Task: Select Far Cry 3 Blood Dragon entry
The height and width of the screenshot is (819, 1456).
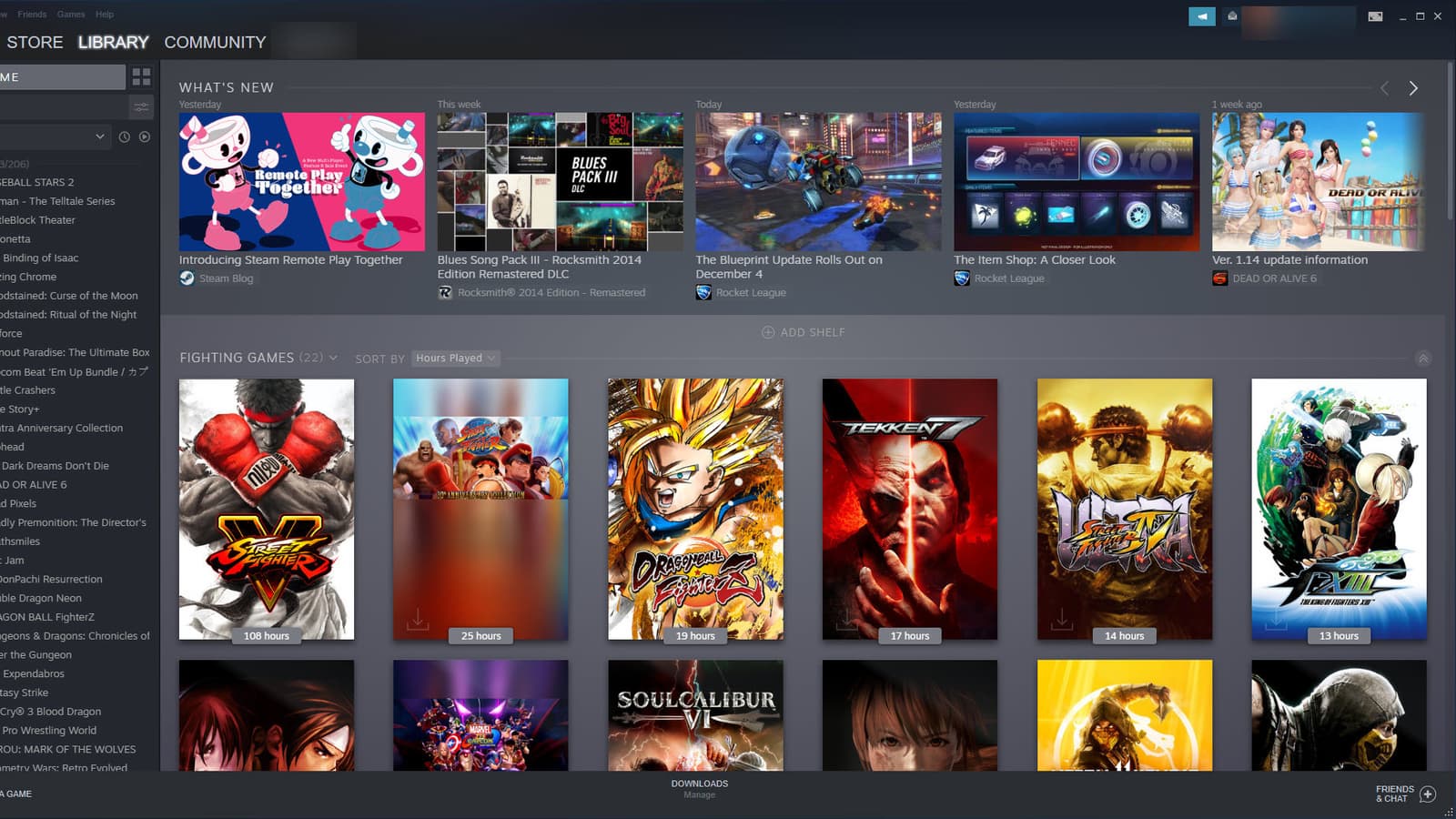Action: click(x=51, y=712)
